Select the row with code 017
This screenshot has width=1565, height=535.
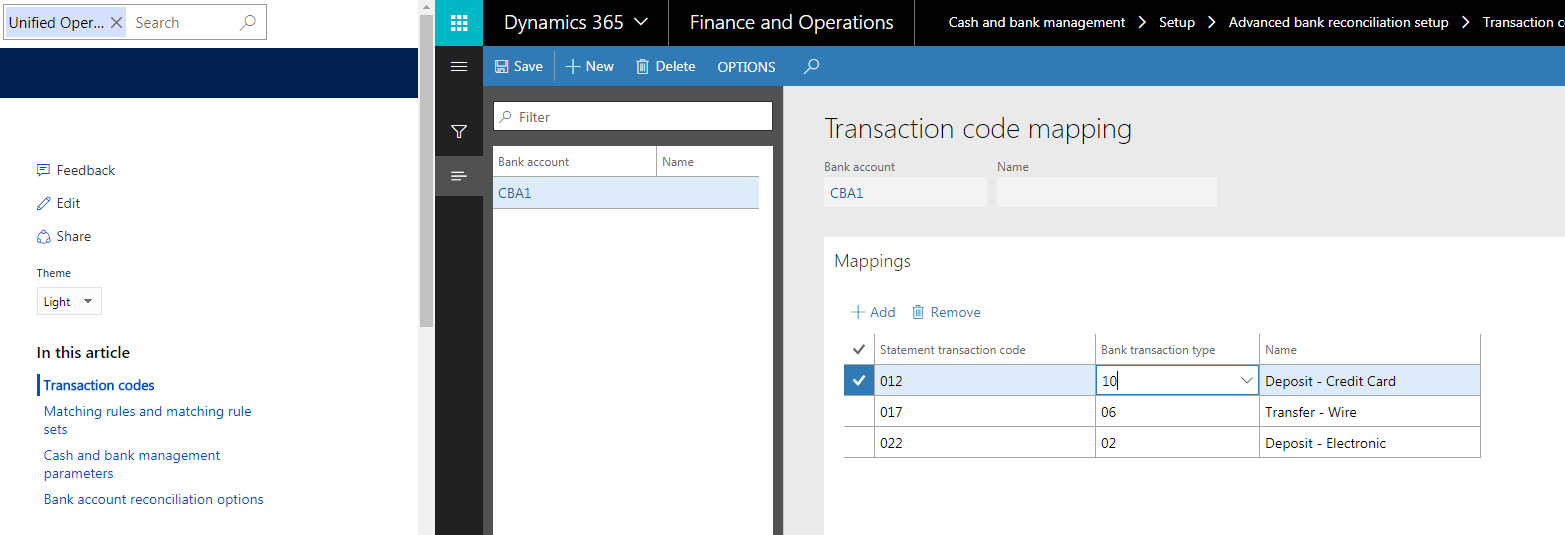(859, 412)
